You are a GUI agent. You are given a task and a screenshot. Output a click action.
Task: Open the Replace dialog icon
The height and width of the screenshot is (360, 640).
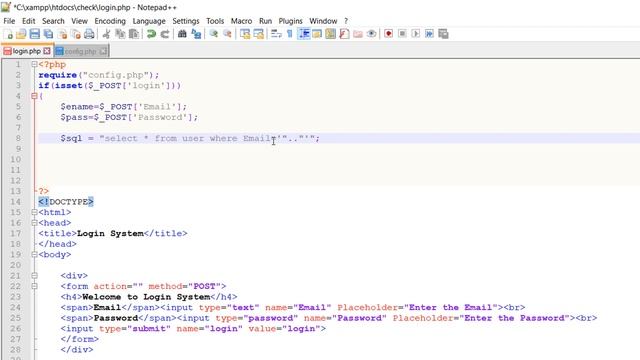coord(196,34)
